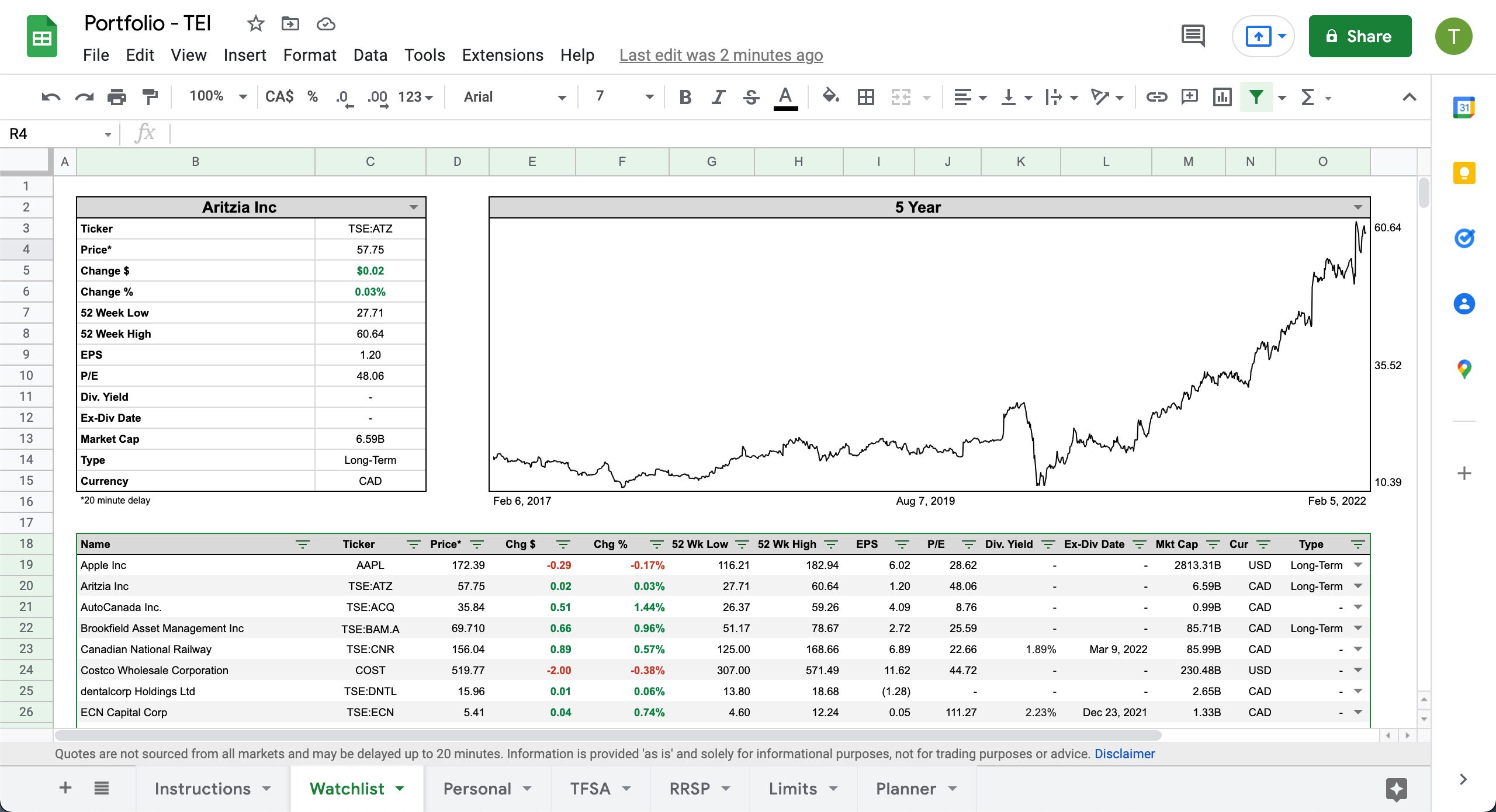Click the Redo icon in toolbar
Viewport: 1496px width, 812px height.
(x=84, y=97)
